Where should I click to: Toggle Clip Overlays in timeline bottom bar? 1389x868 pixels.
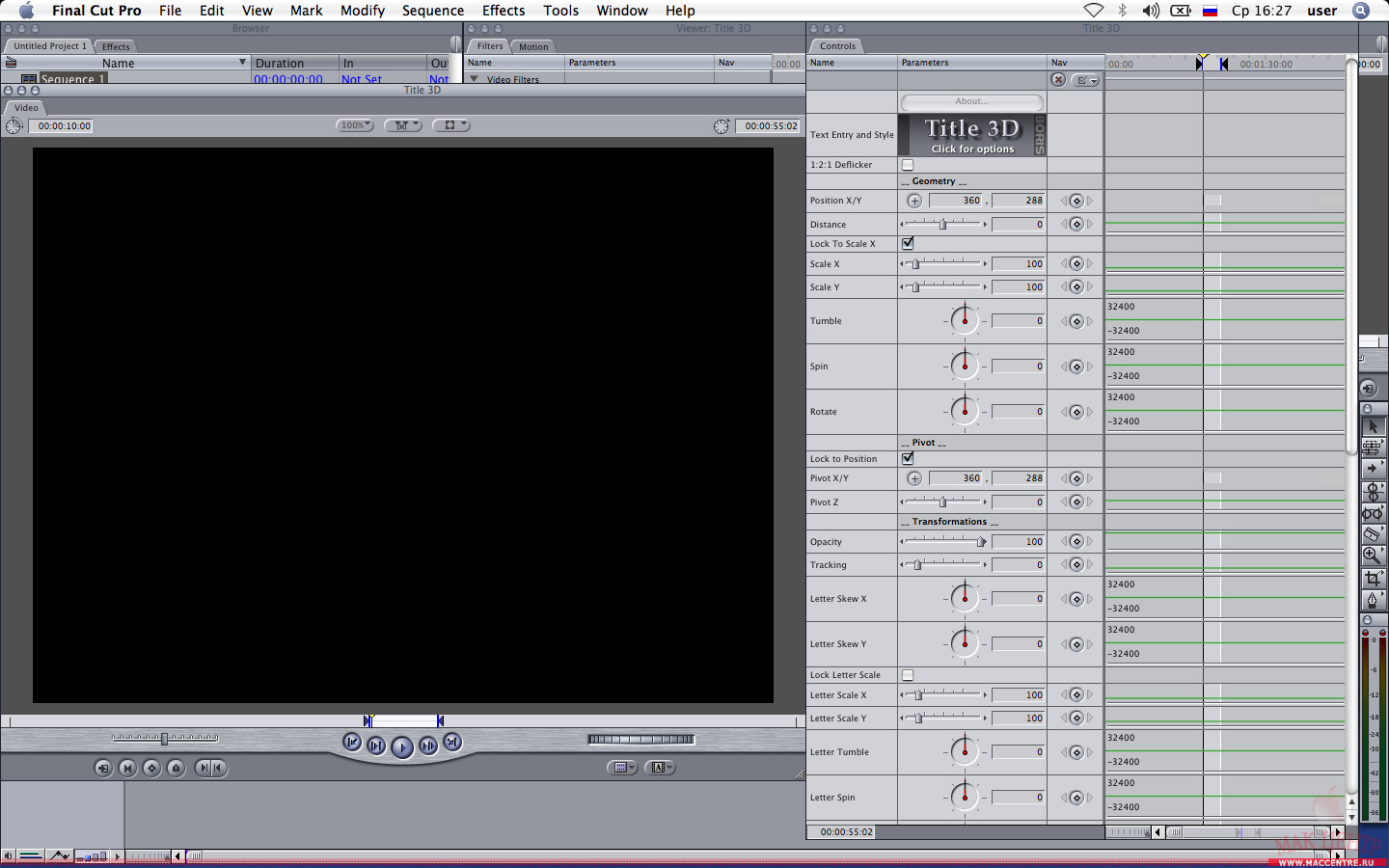pyautogui.click(x=59, y=855)
